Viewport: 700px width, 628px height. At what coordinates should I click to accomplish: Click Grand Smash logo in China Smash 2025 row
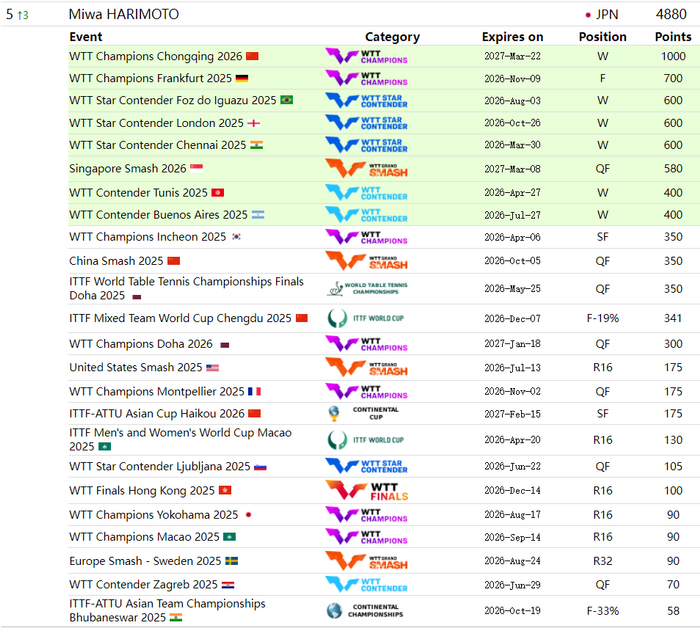point(366,261)
